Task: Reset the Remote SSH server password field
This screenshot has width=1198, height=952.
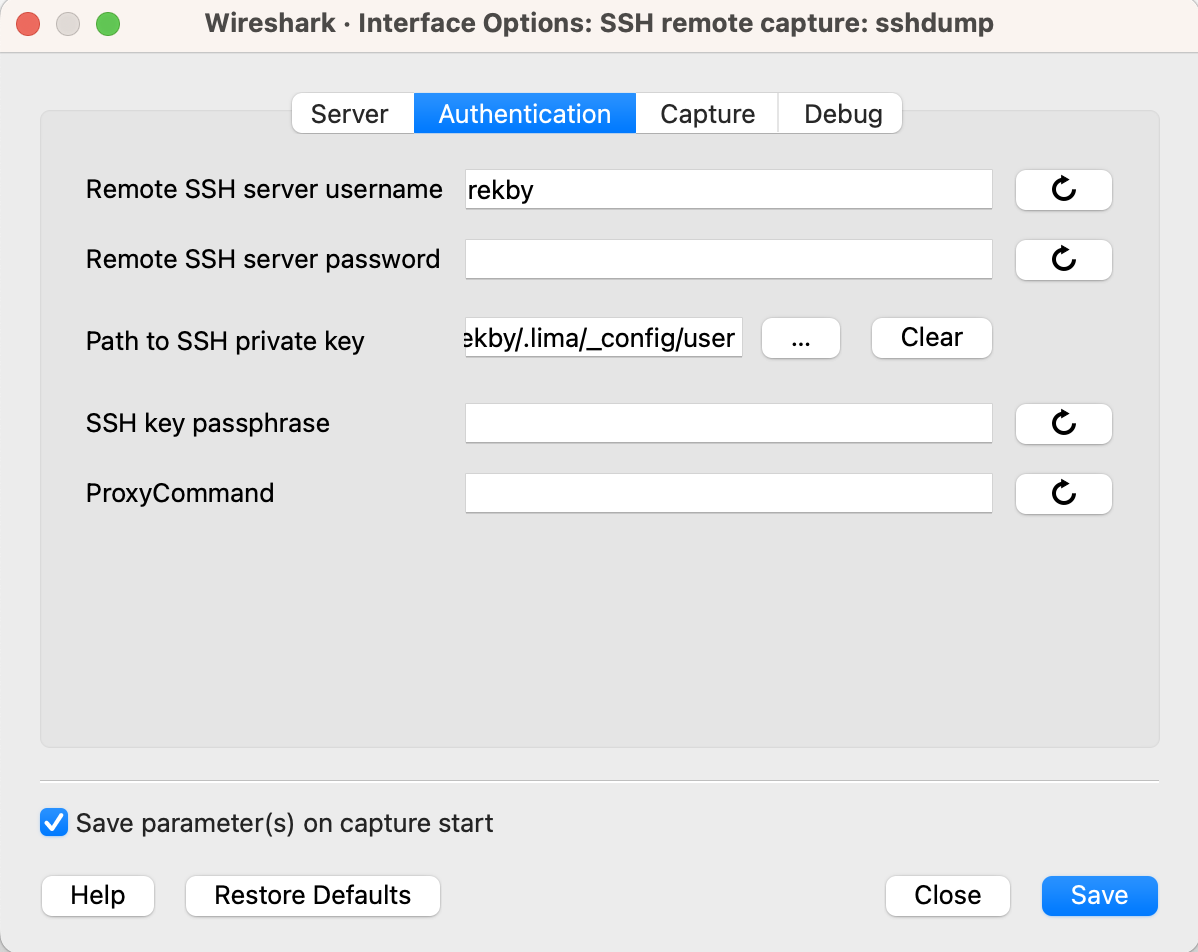Action: (1063, 260)
